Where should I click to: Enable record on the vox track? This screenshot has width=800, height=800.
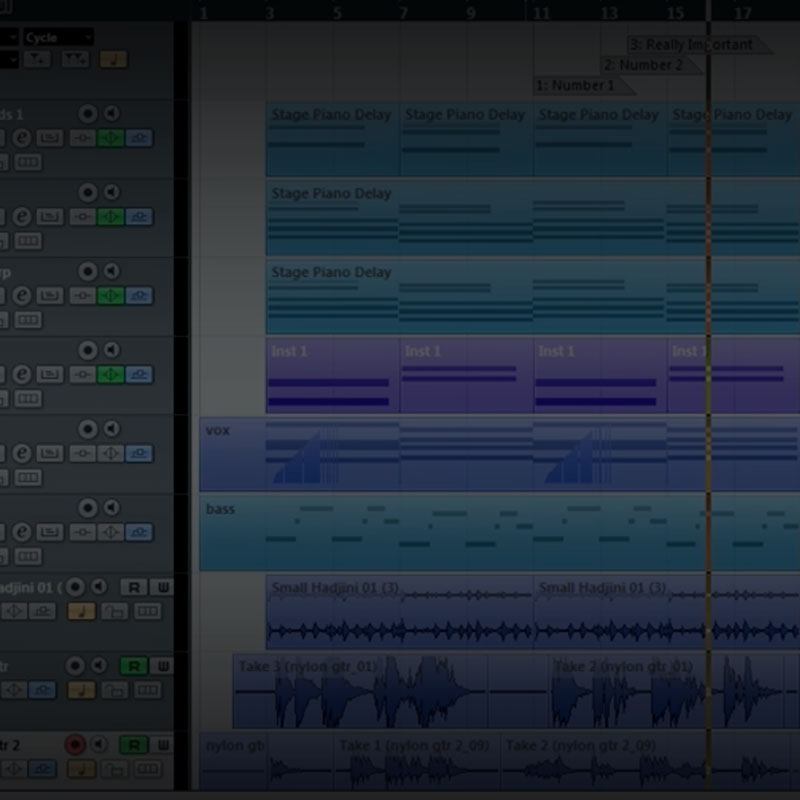pos(88,429)
